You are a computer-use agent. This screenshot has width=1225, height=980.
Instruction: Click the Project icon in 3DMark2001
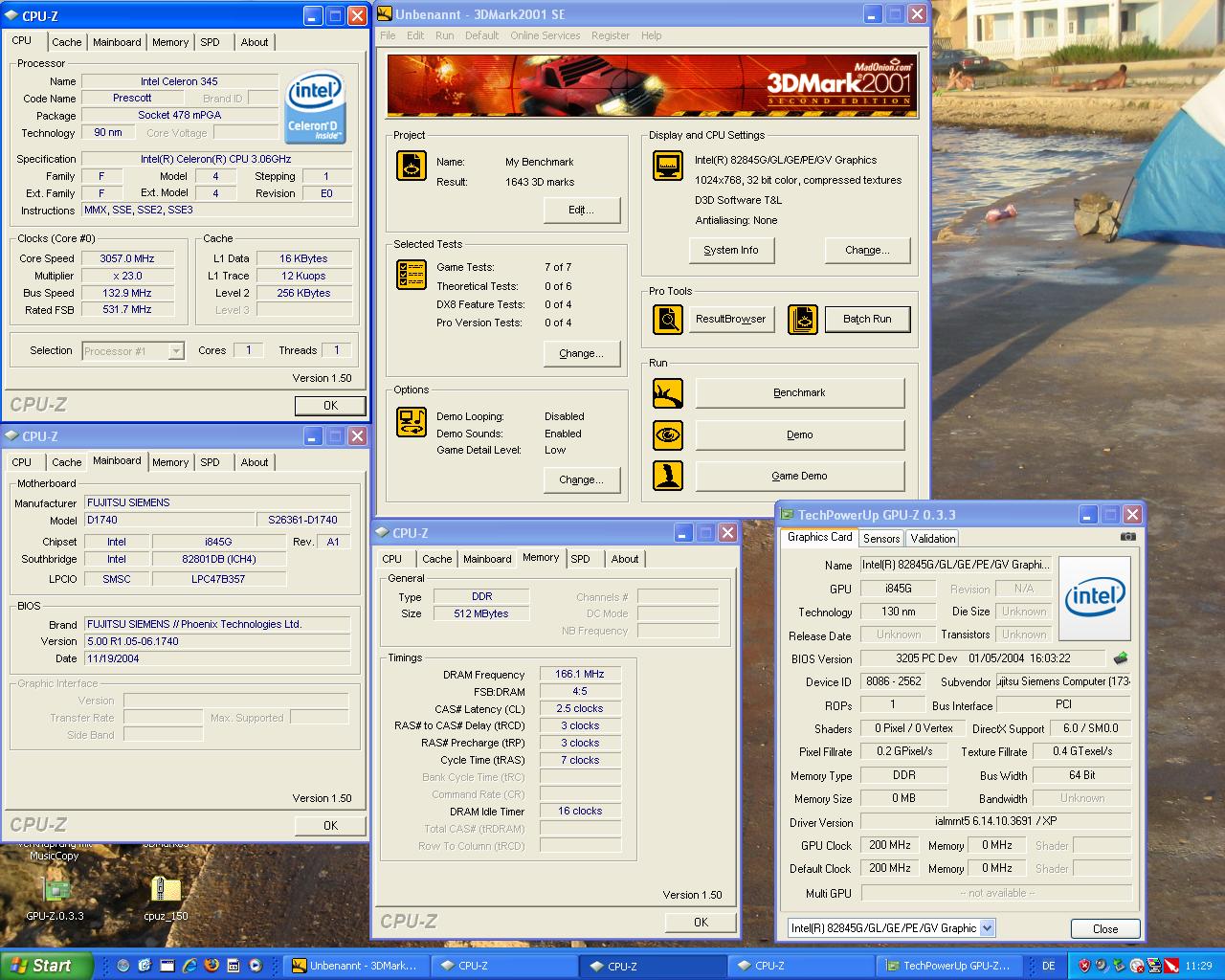[412, 166]
